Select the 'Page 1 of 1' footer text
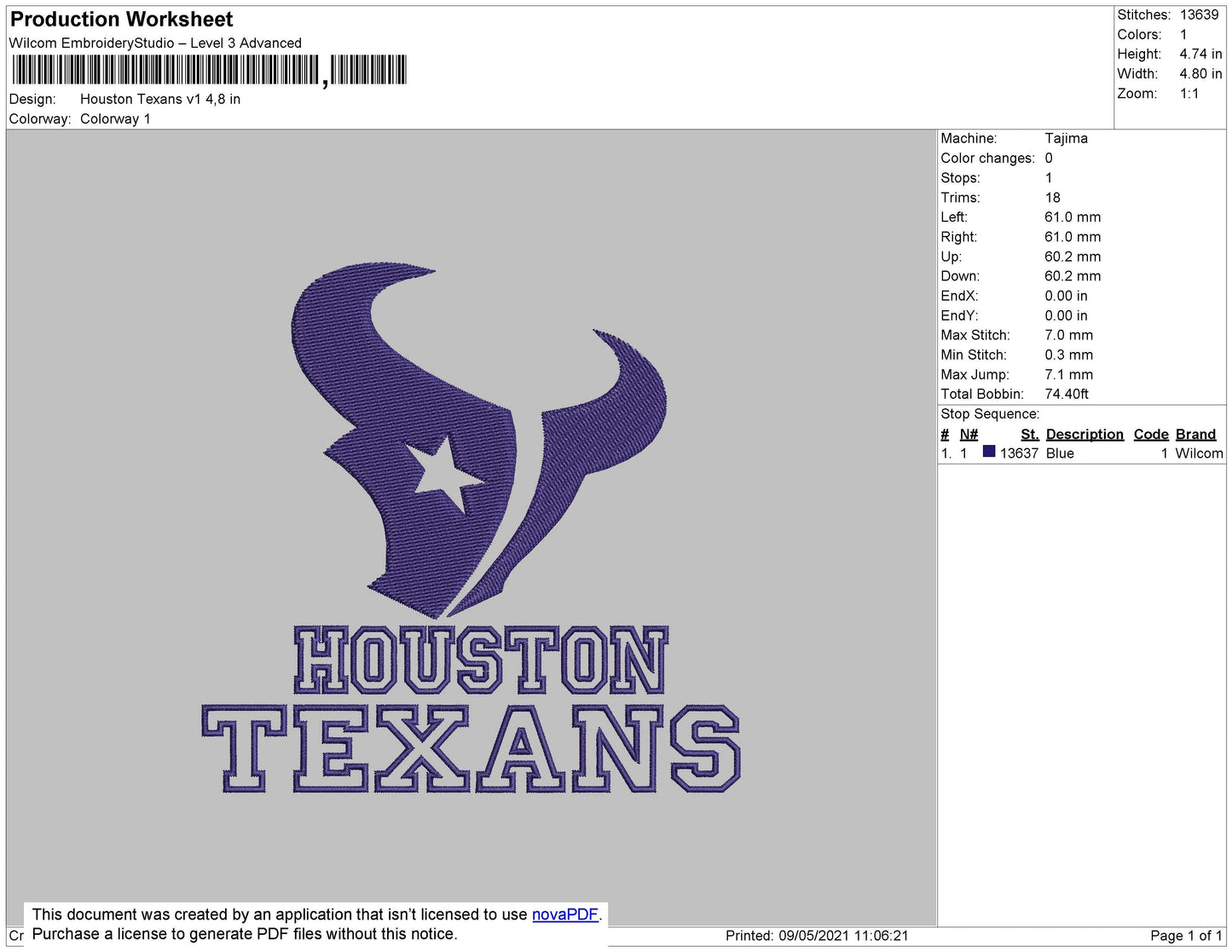 click(x=1186, y=935)
